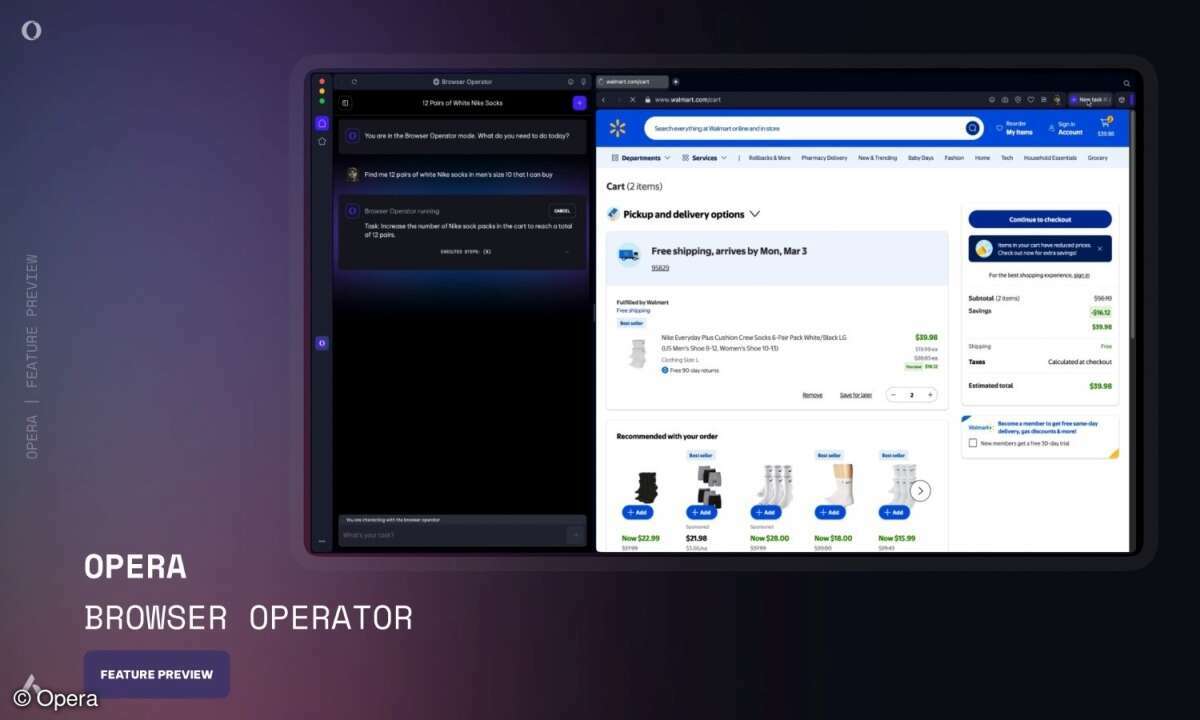Screen dimensions: 1200x720
Task: Click the Walmart search magnifier button
Action: click(x=973, y=128)
